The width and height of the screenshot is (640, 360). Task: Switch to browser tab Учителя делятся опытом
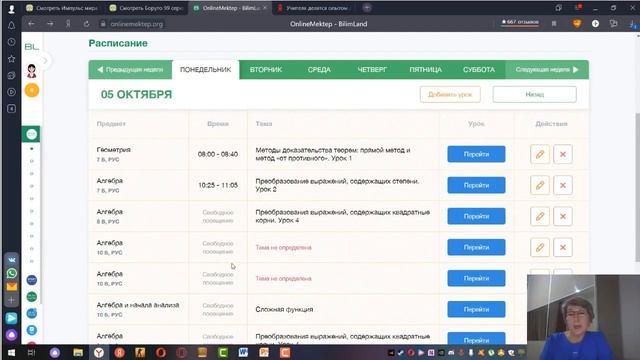point(313,8)
